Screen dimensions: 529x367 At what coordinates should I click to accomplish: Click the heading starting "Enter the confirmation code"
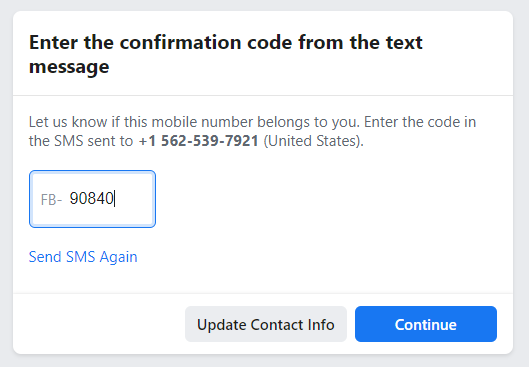(226, 54)
